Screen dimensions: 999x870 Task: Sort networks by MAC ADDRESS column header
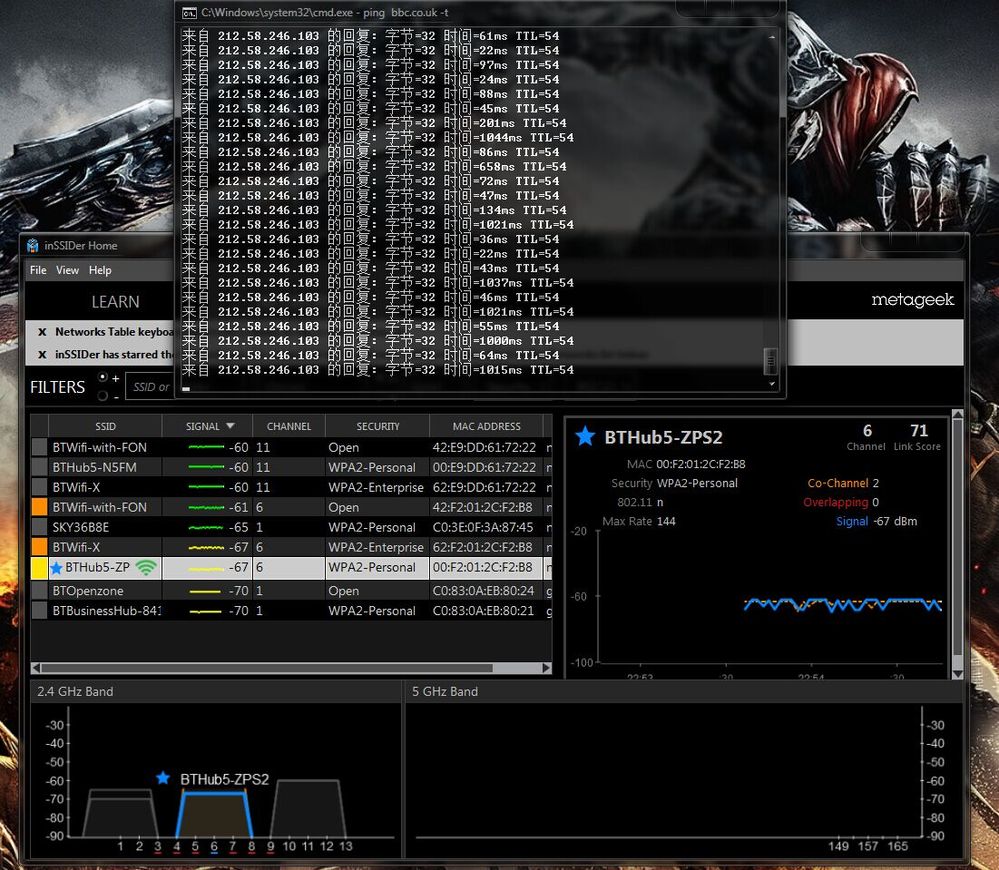[x=486, y=426]
